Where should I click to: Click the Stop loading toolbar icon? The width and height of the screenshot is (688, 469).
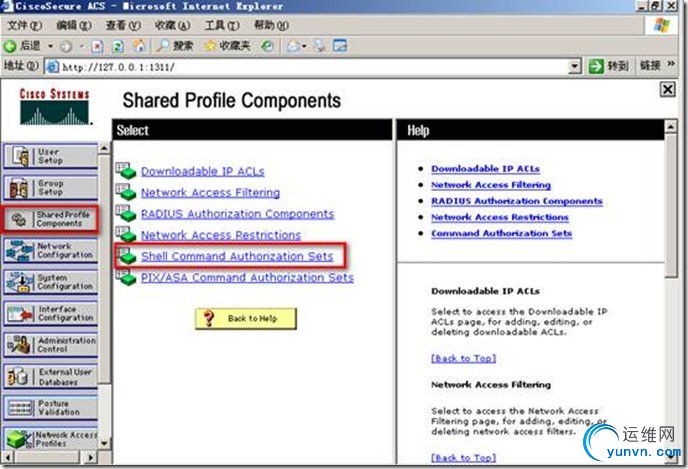[97, 46]
